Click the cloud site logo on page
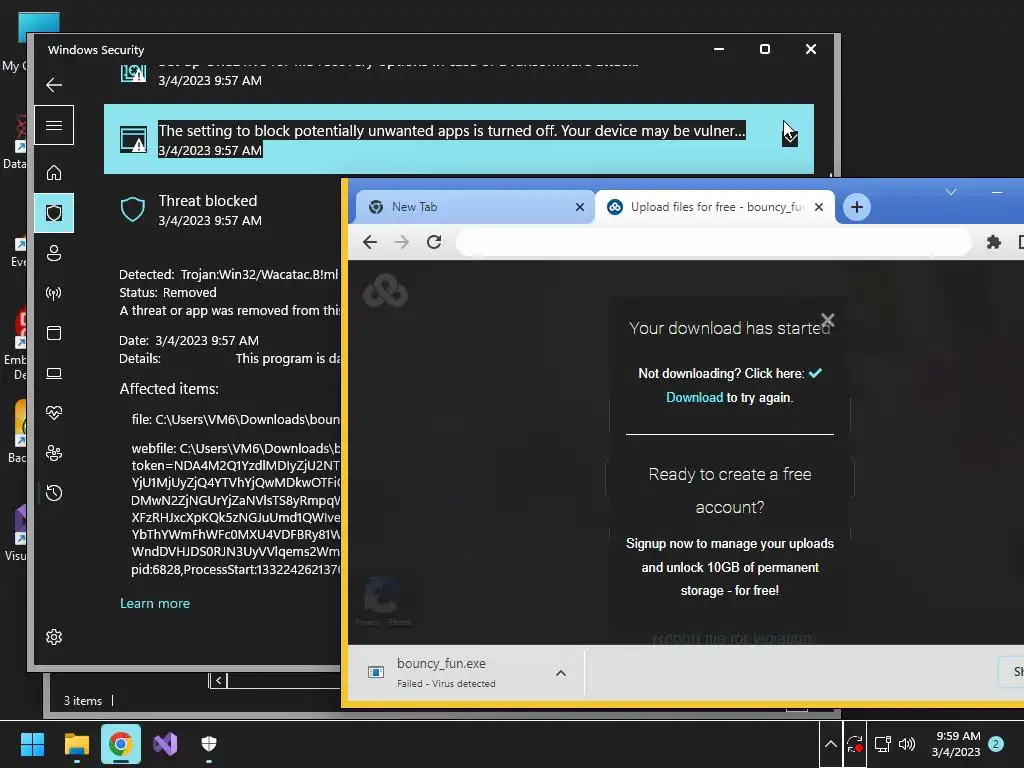The width and height of the screenshot is (1024, 768). [385, 291]
